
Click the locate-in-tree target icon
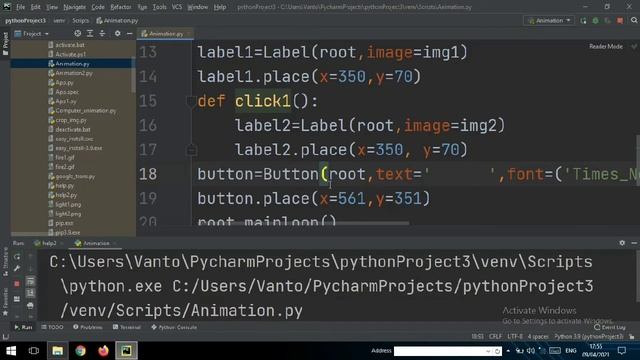point(77,33)
